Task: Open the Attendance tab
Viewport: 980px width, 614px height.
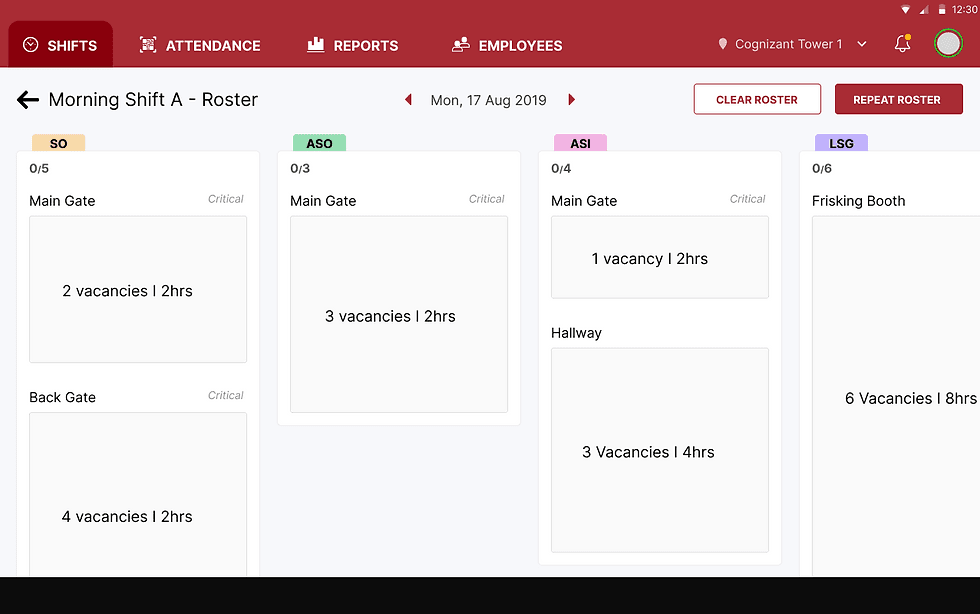Action: (x=200, y=45)
